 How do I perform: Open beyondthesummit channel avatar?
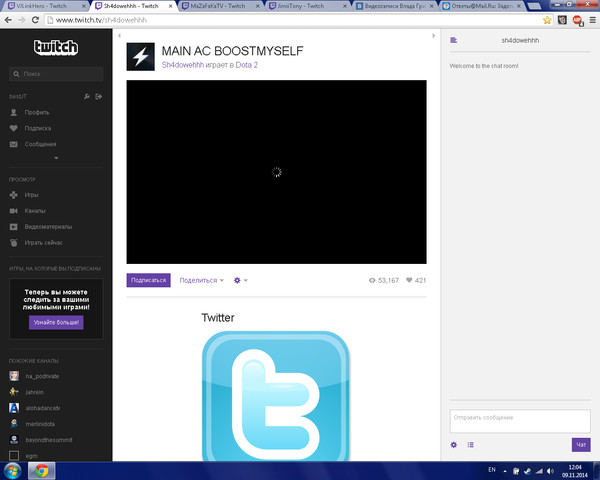14,440
